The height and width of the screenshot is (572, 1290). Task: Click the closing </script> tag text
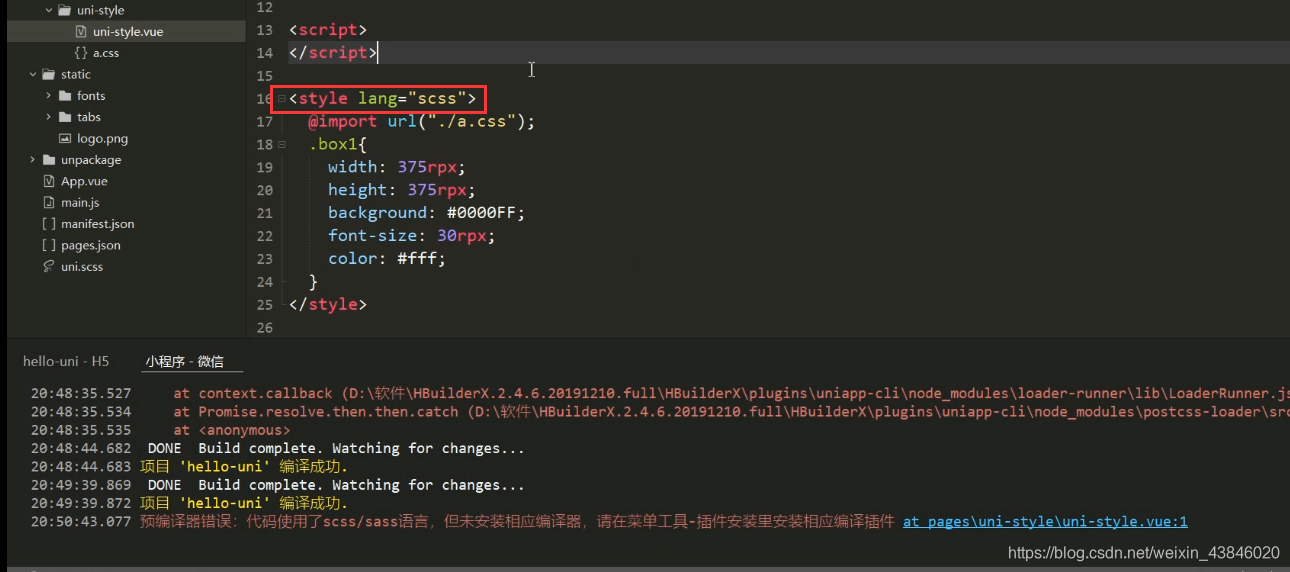(x=333, y=53)
